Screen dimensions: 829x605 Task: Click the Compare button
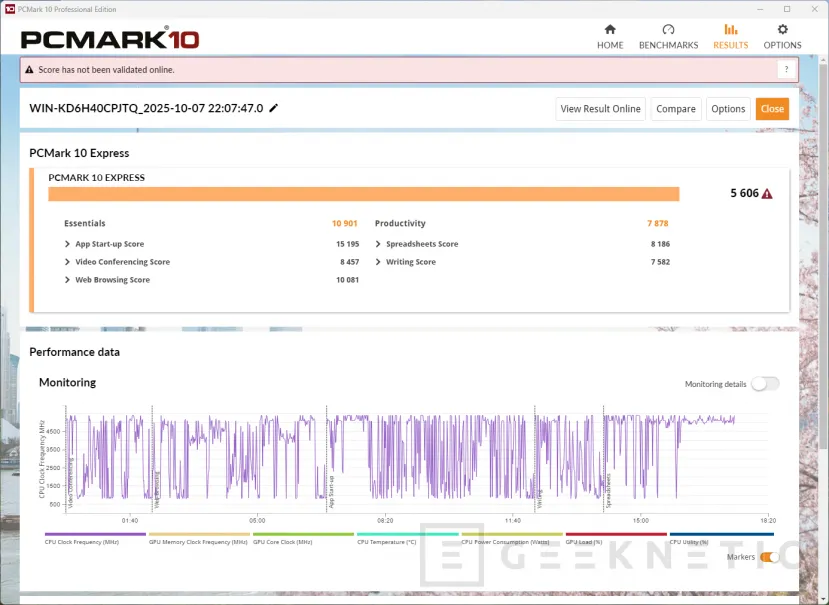click(x=676, y=109)
